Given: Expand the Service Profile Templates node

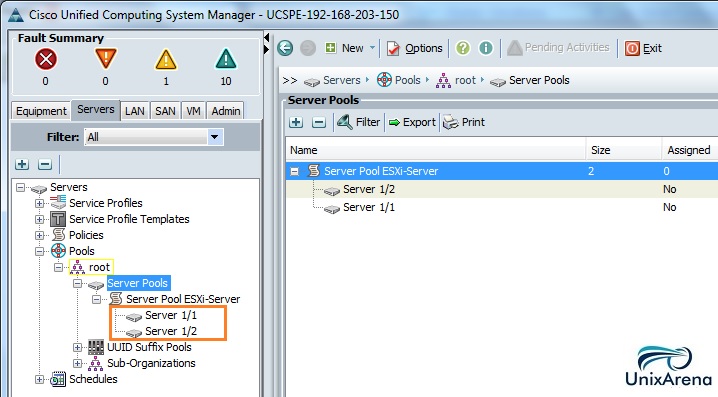Looking at the screenshot, I should (39, 219).
